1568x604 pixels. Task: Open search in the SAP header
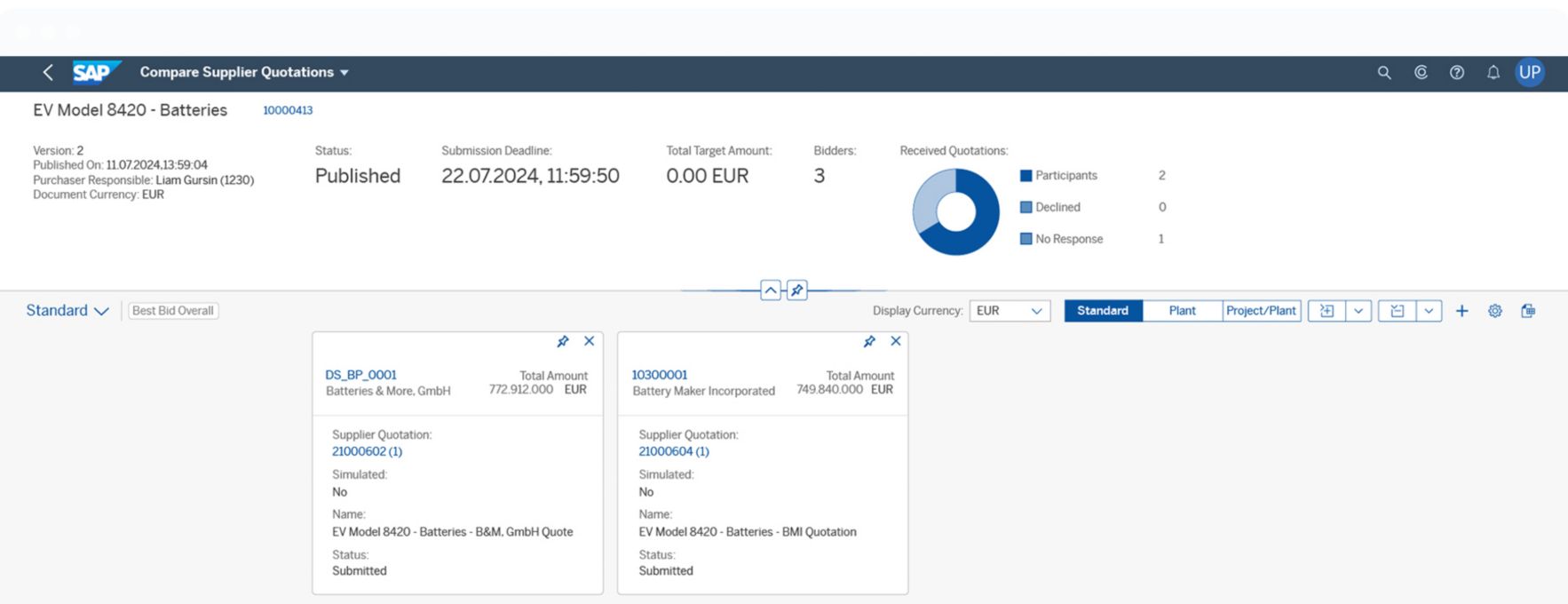click(x=1383, y=73)
